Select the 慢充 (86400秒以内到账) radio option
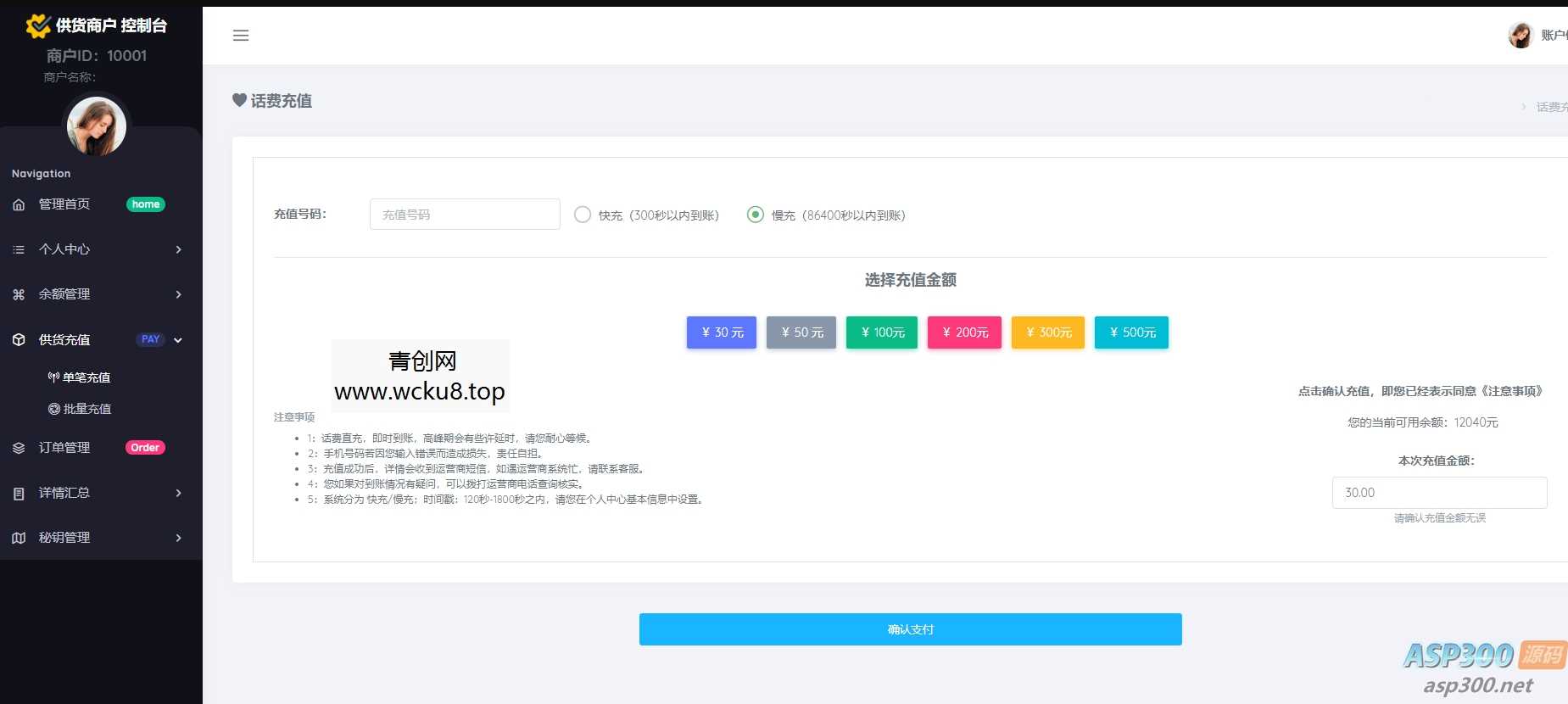This screenshot has width=1568, height=704. [755, 215]
